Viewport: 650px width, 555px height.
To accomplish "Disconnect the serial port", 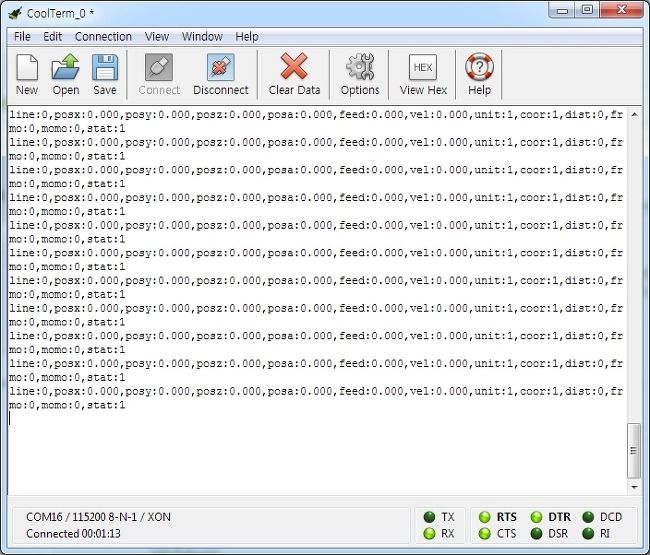I will [x=220, y=67].
